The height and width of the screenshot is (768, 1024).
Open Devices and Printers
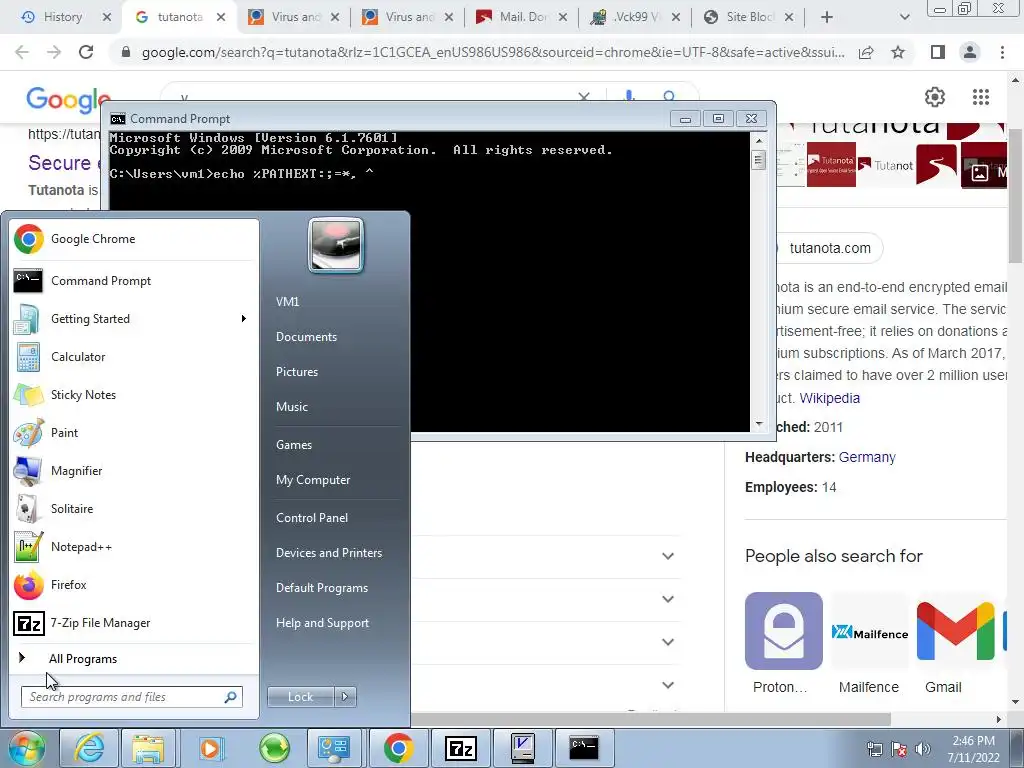click(x=329, y=553)
